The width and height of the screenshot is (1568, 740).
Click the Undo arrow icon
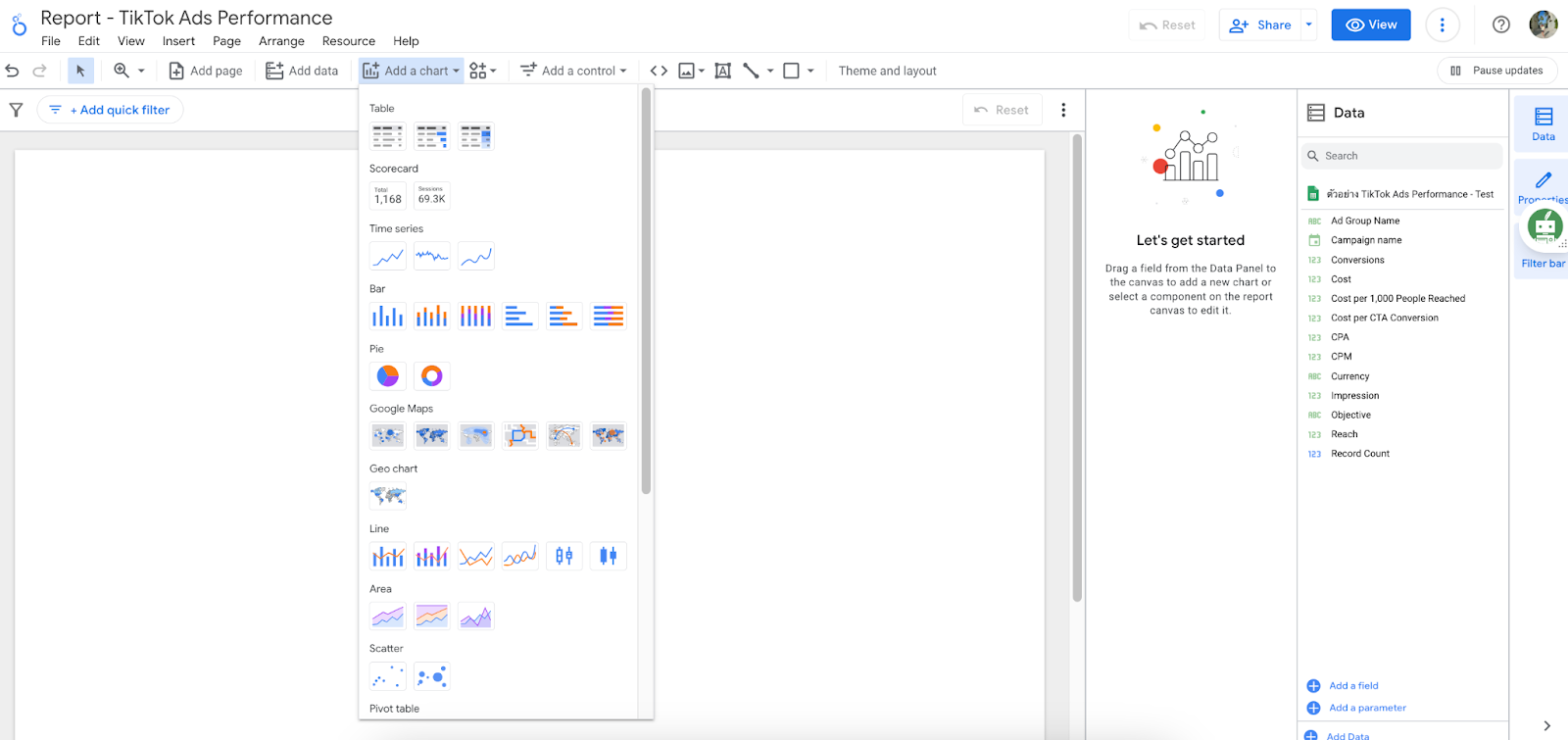click(12, 71)
